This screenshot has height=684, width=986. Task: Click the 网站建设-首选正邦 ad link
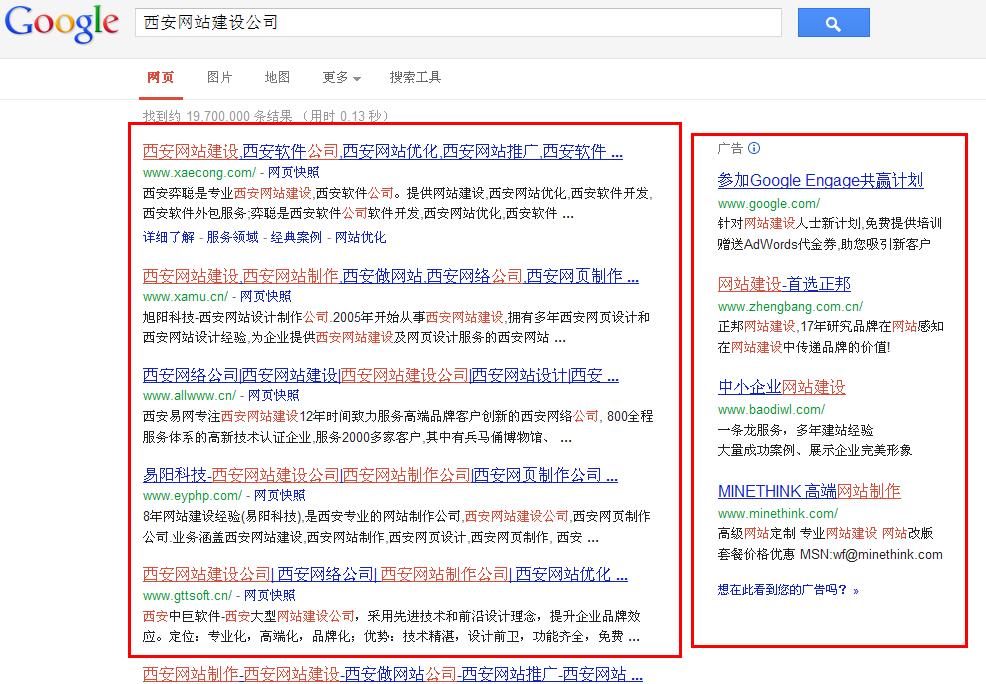tap(784, 284)
